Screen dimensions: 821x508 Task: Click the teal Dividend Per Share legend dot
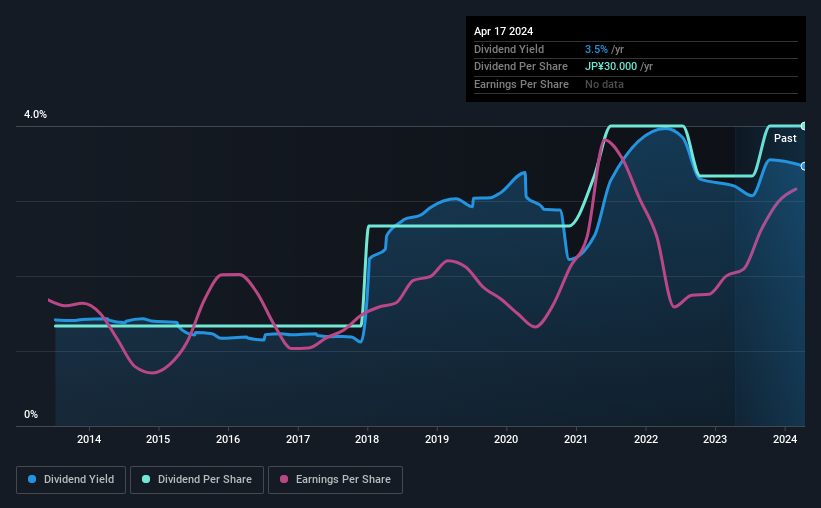146,479
